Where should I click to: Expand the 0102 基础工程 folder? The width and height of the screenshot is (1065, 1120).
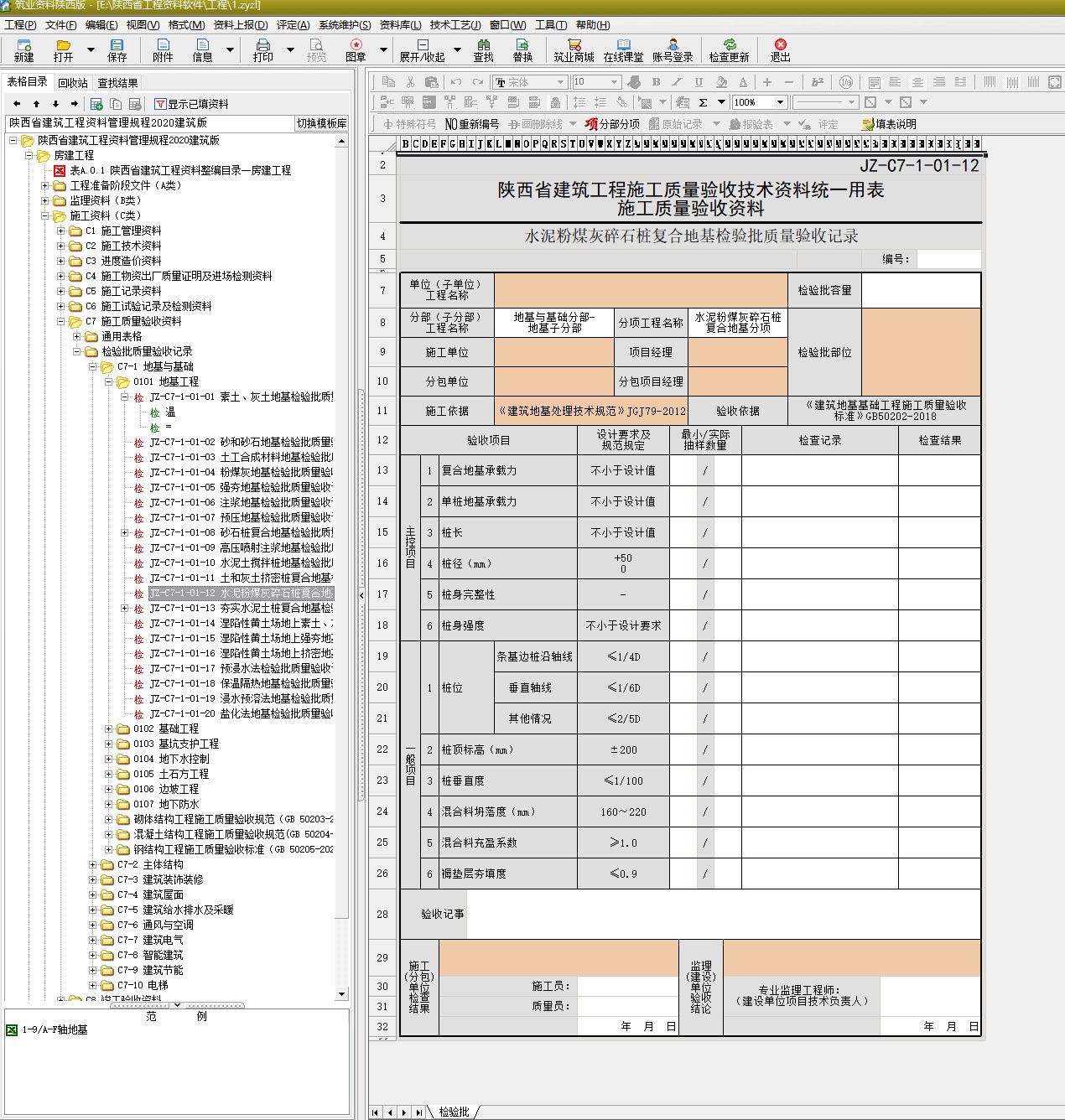(x=109, y=729)
